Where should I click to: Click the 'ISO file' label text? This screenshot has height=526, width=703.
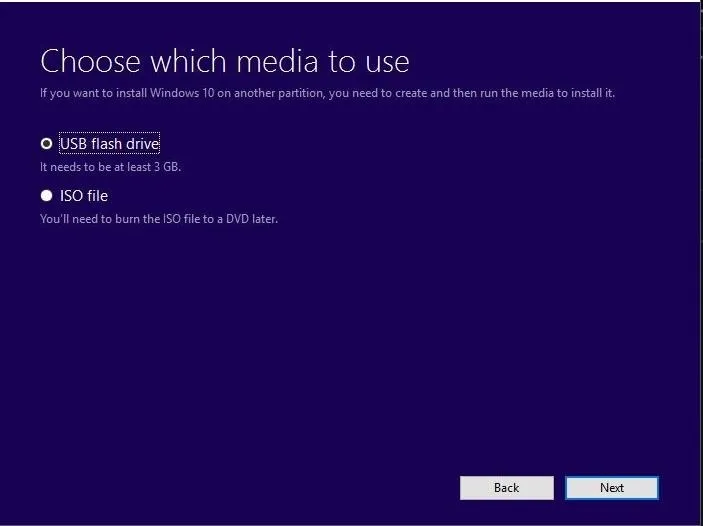click(84, 196)
